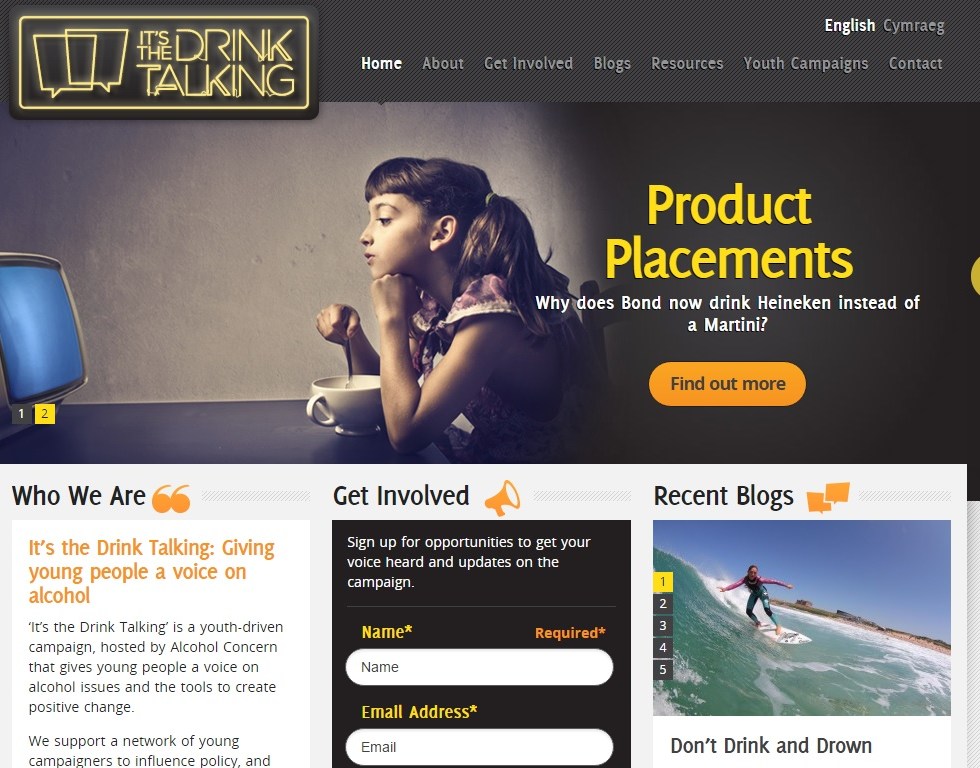Go to the Resources page
Image resolution: width=980 pixels, height=768 pixels.
(687, 63)
